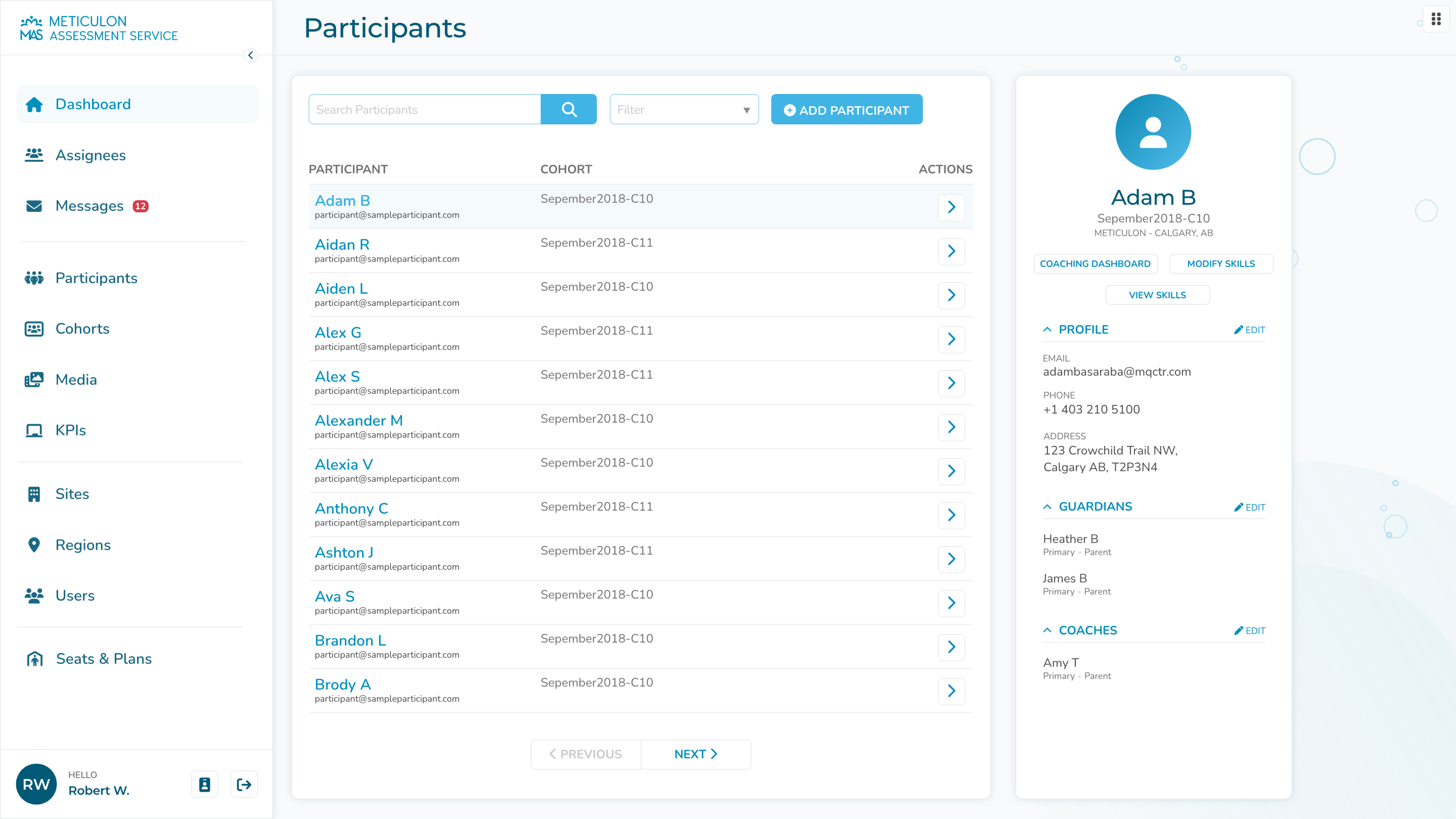Edit the Profile section
This screenshot has width=1456, height=819.
click(1250, 330)
